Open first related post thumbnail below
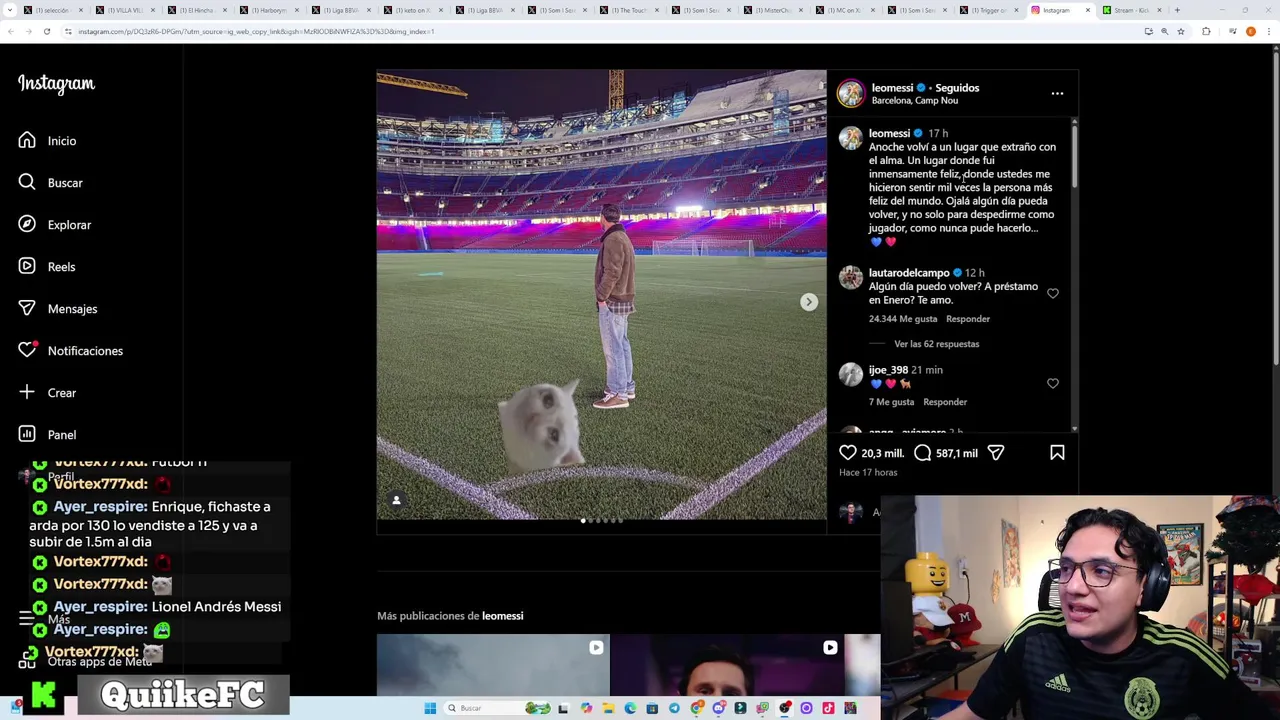 [493, 665]
